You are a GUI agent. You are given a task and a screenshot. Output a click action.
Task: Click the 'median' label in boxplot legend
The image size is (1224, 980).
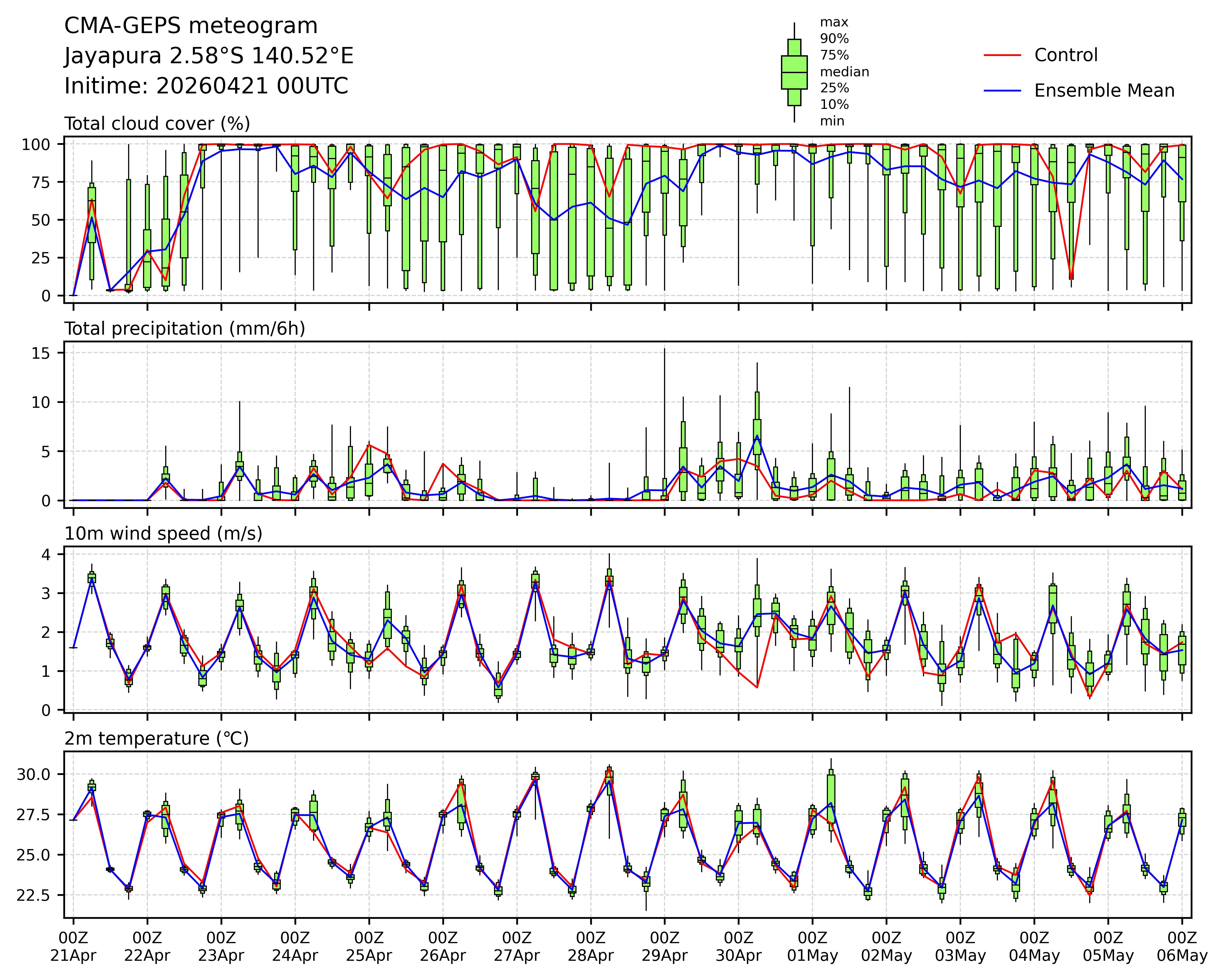point(844,72)
